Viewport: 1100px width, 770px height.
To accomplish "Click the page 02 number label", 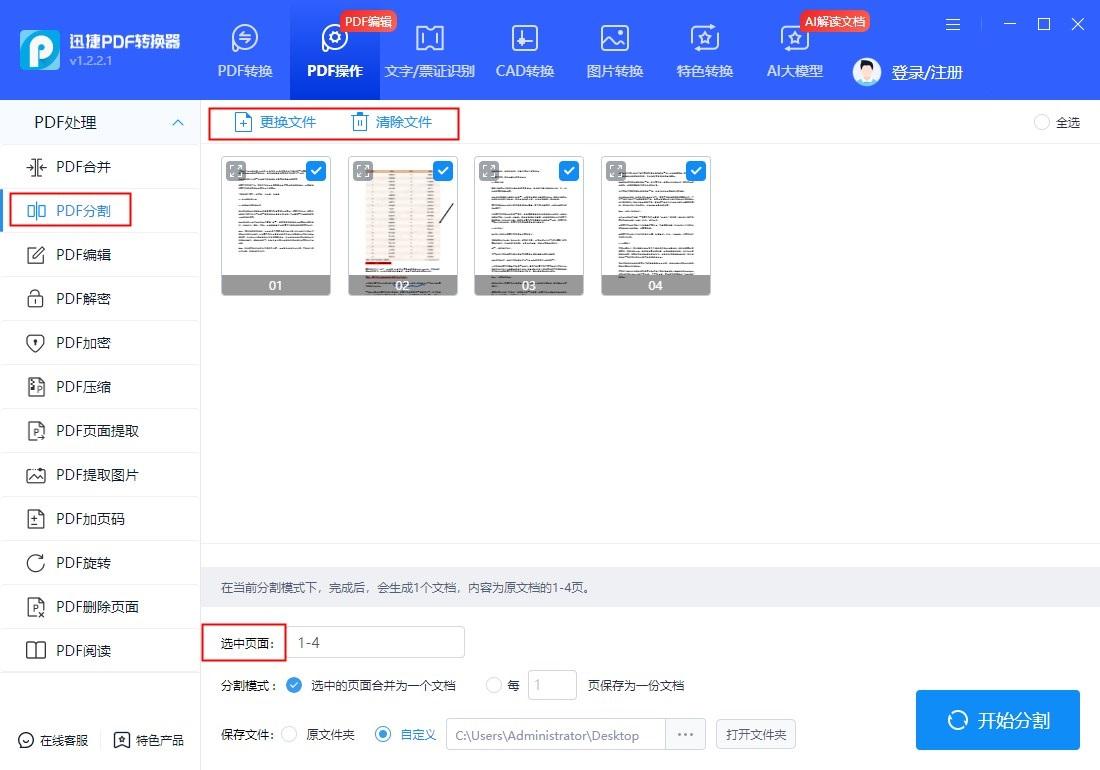I will click(x=403, y=285).
